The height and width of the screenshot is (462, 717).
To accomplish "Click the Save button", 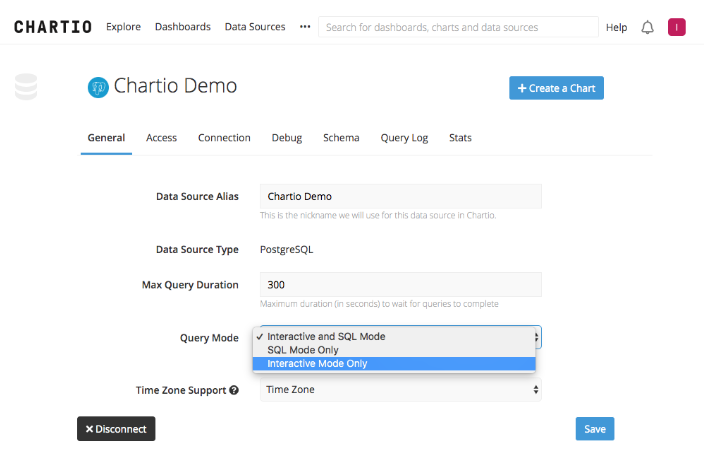I will (594, 429).
